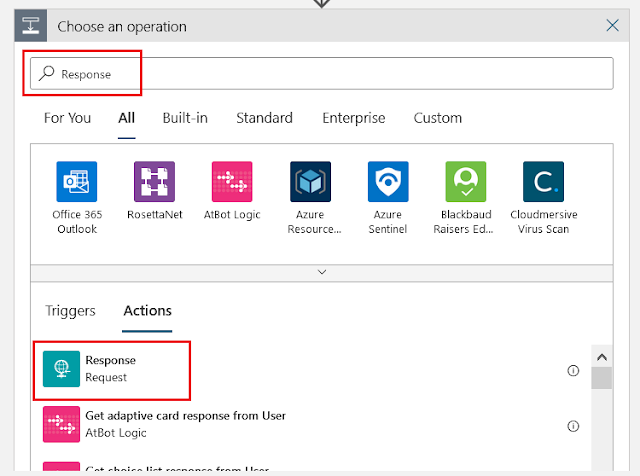Viewport: 640px width, 476px height.
Task: Choose the Blackbaud Raisers Edge connector
Action: (x=465, y=182)
